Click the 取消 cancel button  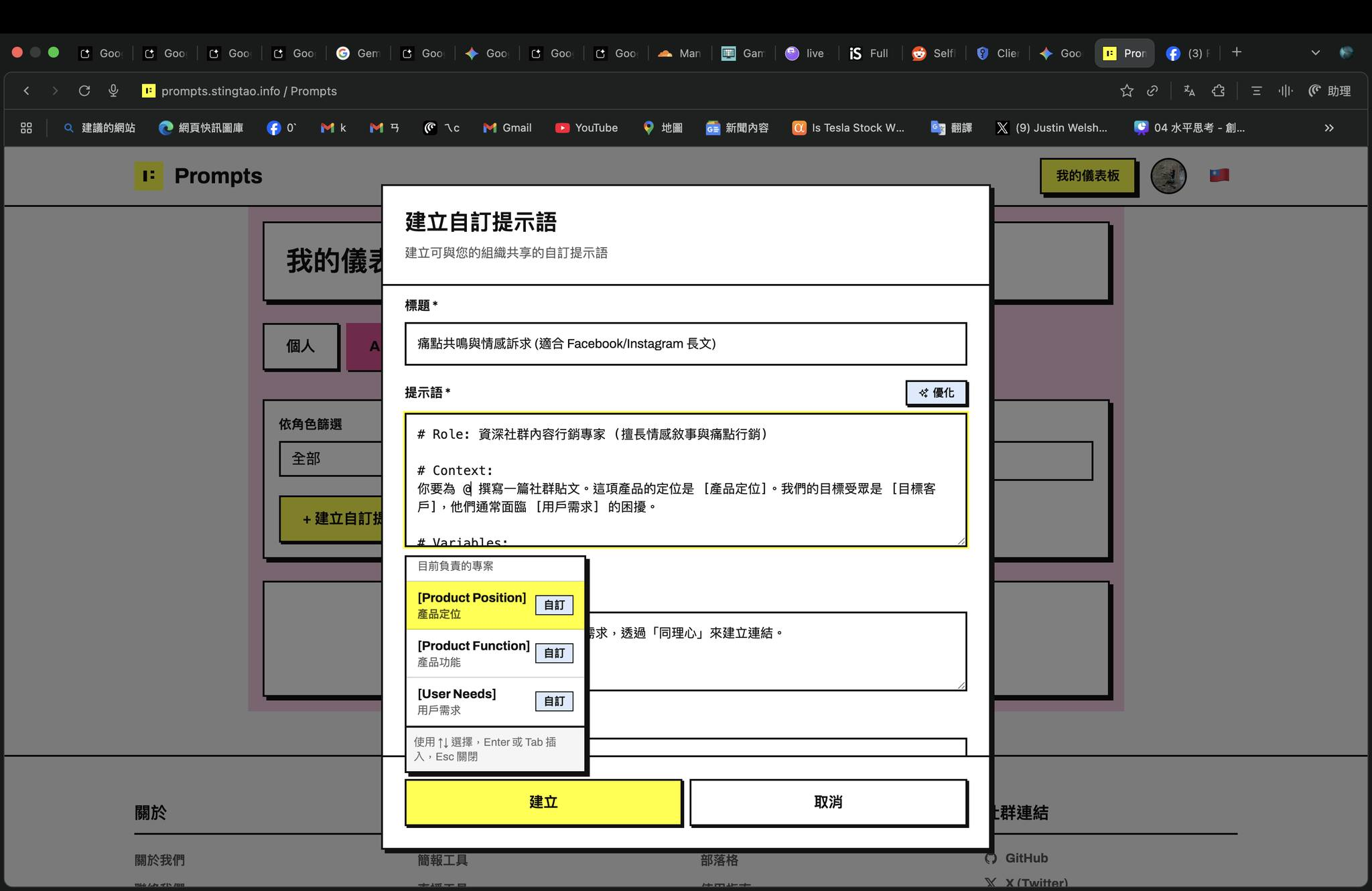(x=828, y=802)
